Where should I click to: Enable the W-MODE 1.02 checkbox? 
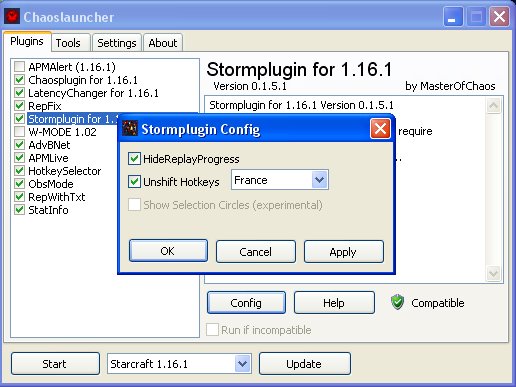[x=19, y=132]
